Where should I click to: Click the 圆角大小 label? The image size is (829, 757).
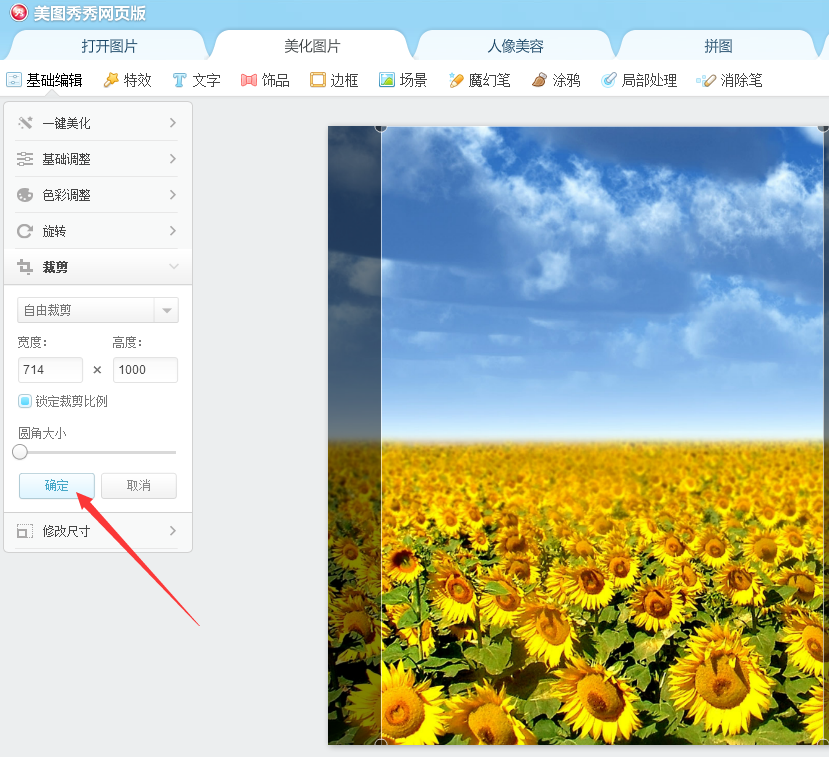[42, 433]
